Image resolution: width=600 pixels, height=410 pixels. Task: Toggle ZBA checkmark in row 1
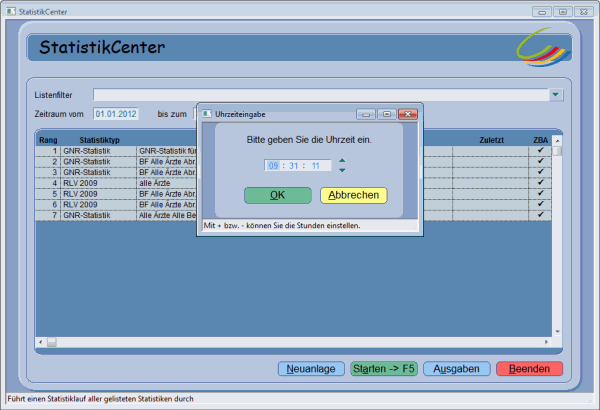click(x=540, y=150)
